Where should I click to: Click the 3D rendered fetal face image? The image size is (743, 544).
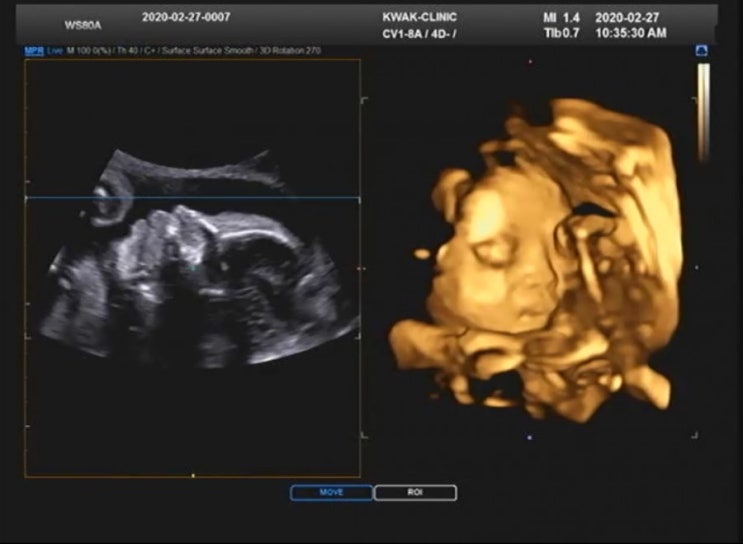point(535,260)
